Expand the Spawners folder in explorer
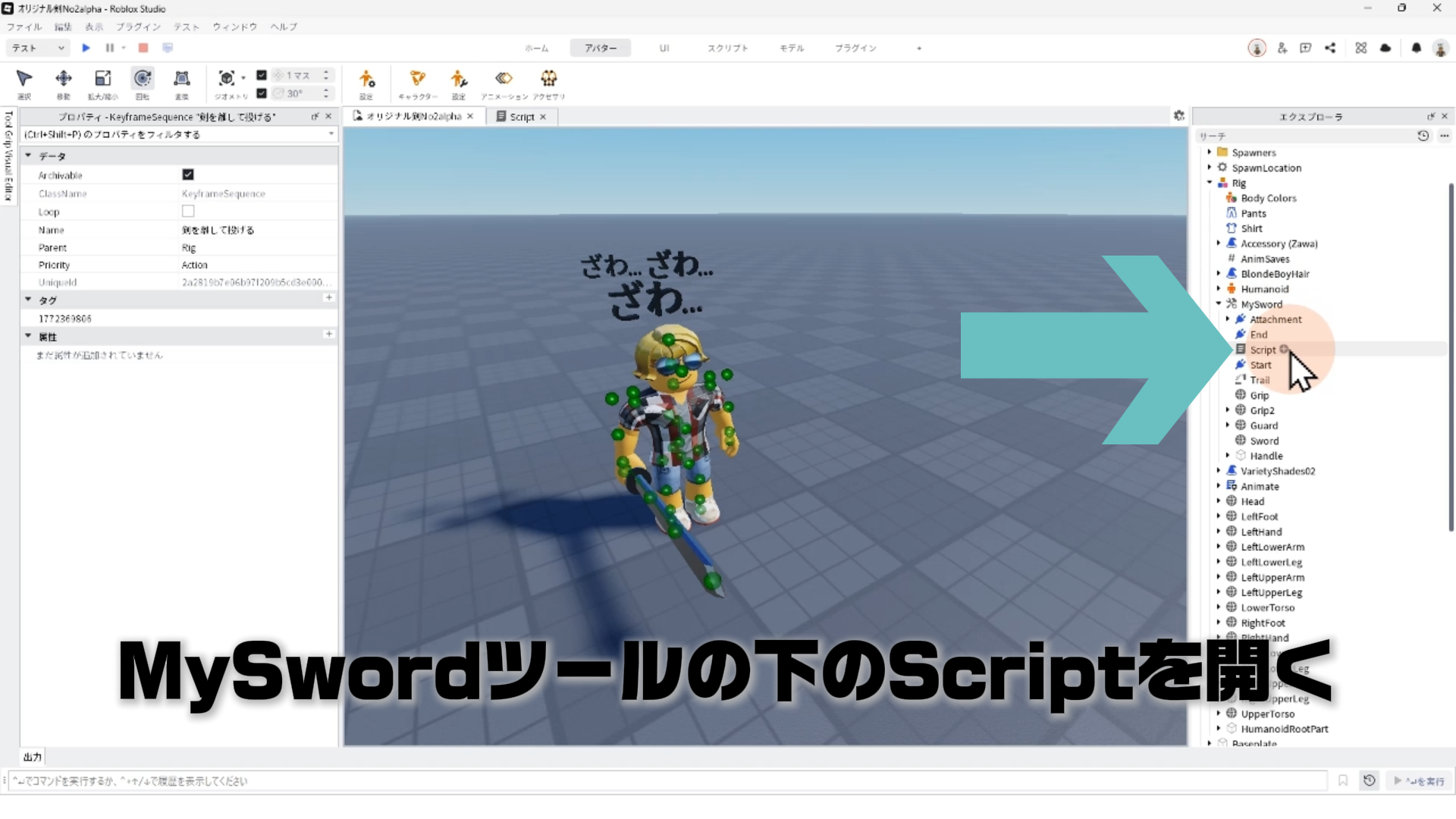Screen dimensions: 1456x819 (x=1210, y=152)
